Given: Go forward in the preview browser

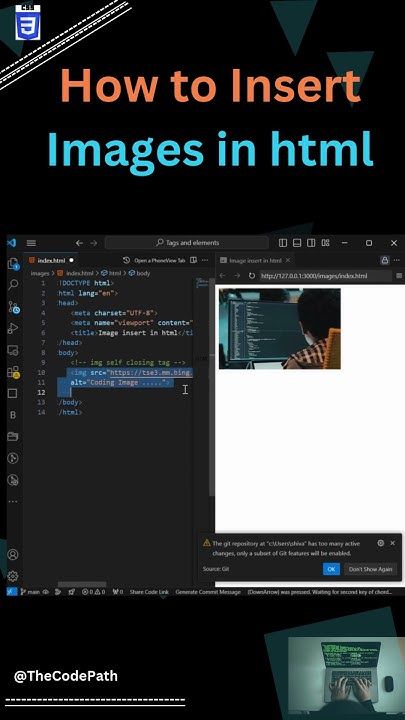Looking at the screenshot, I should [237, 276].
